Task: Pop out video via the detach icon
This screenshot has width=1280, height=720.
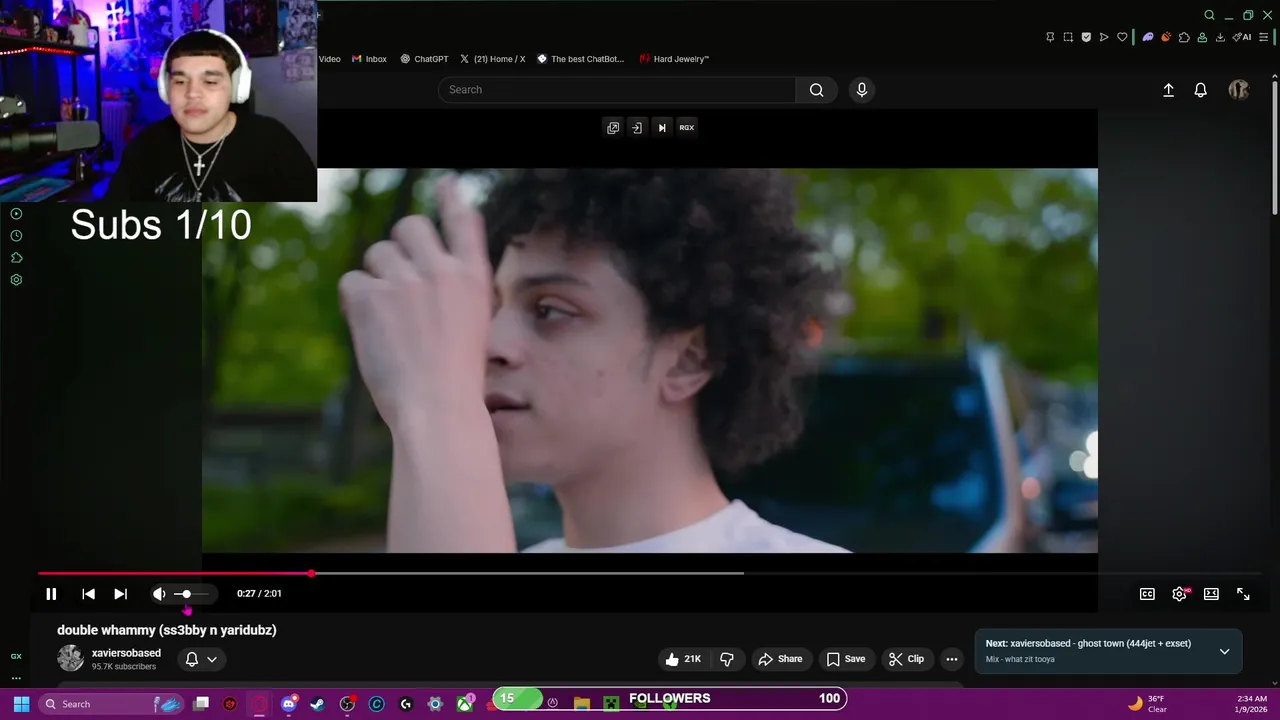Action: pos(613,127)
